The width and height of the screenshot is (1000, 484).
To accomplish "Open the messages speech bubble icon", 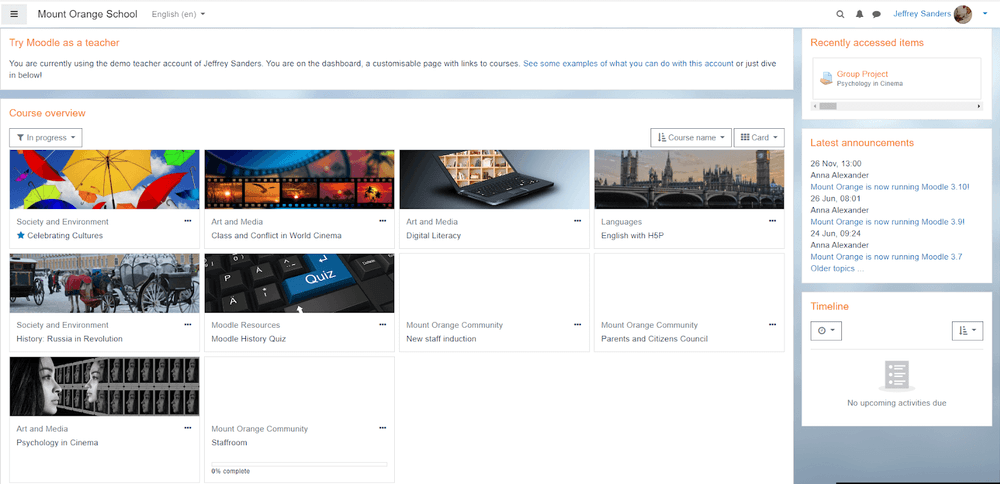I will coord(876,14).
